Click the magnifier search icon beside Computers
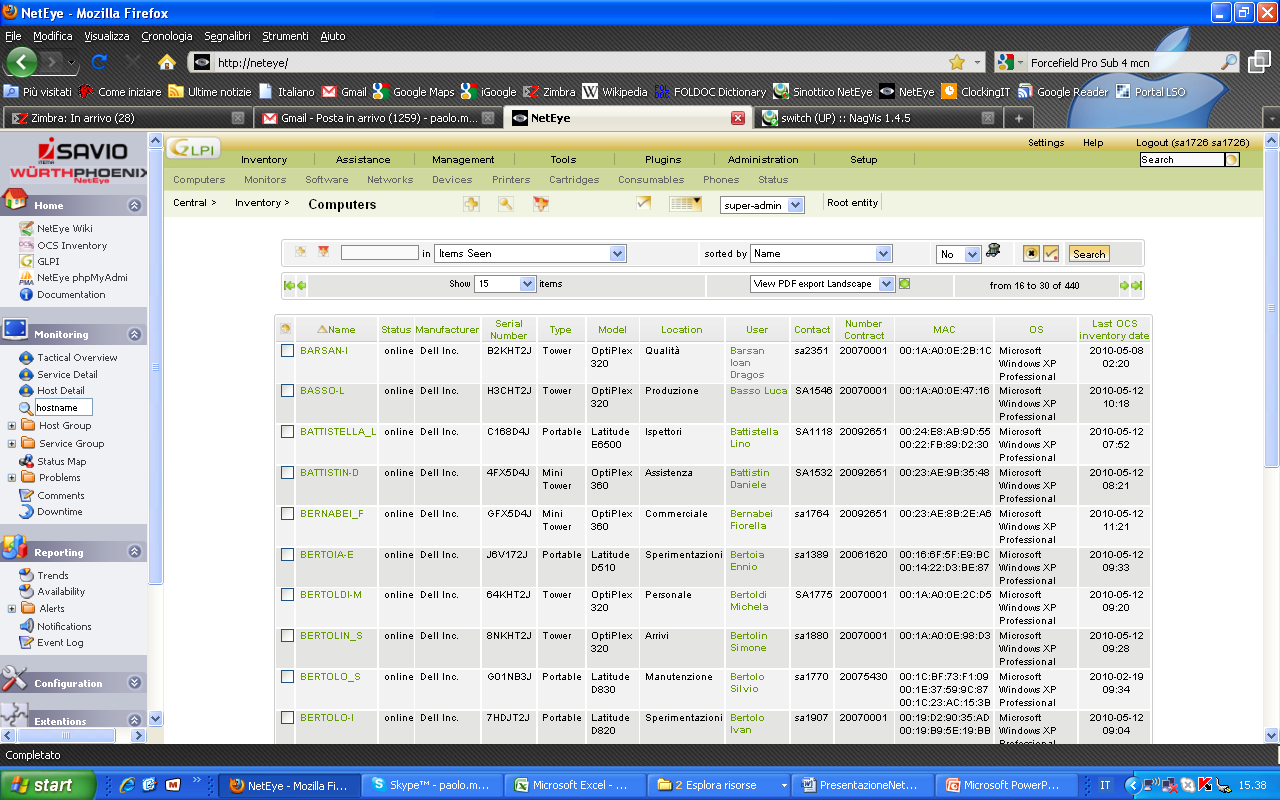 pyautogui.click(x=506, y=204)
